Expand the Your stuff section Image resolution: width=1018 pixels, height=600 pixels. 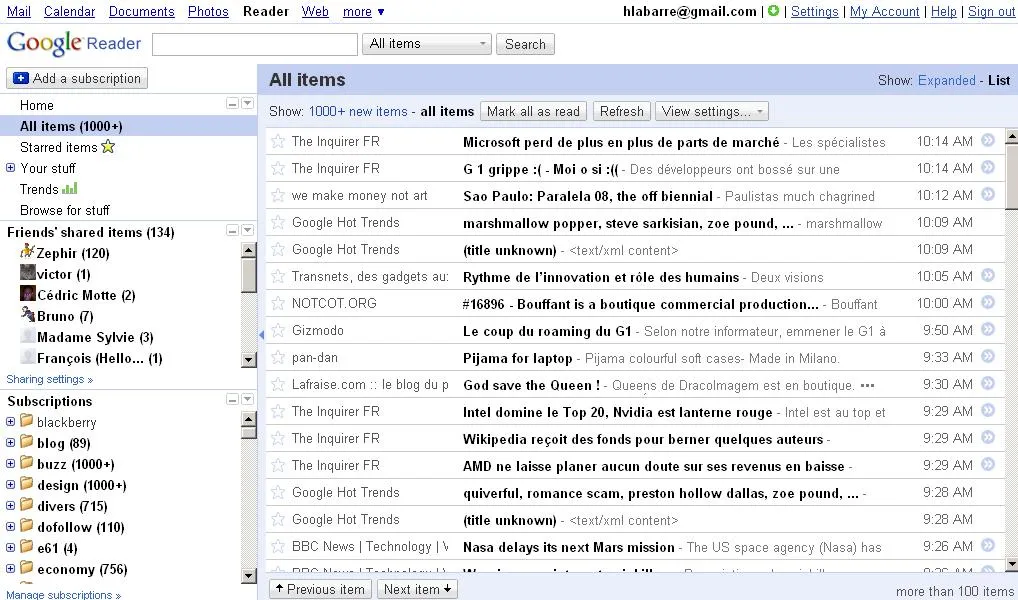coord(10,168)
